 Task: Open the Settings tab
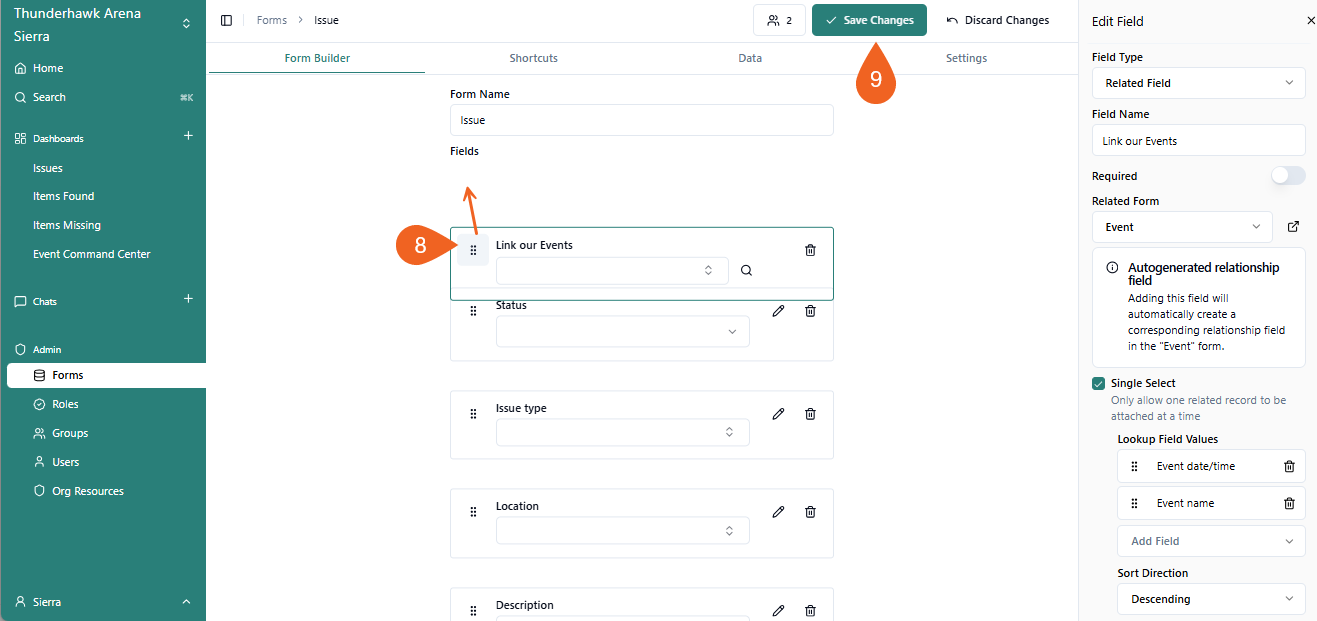966,58
